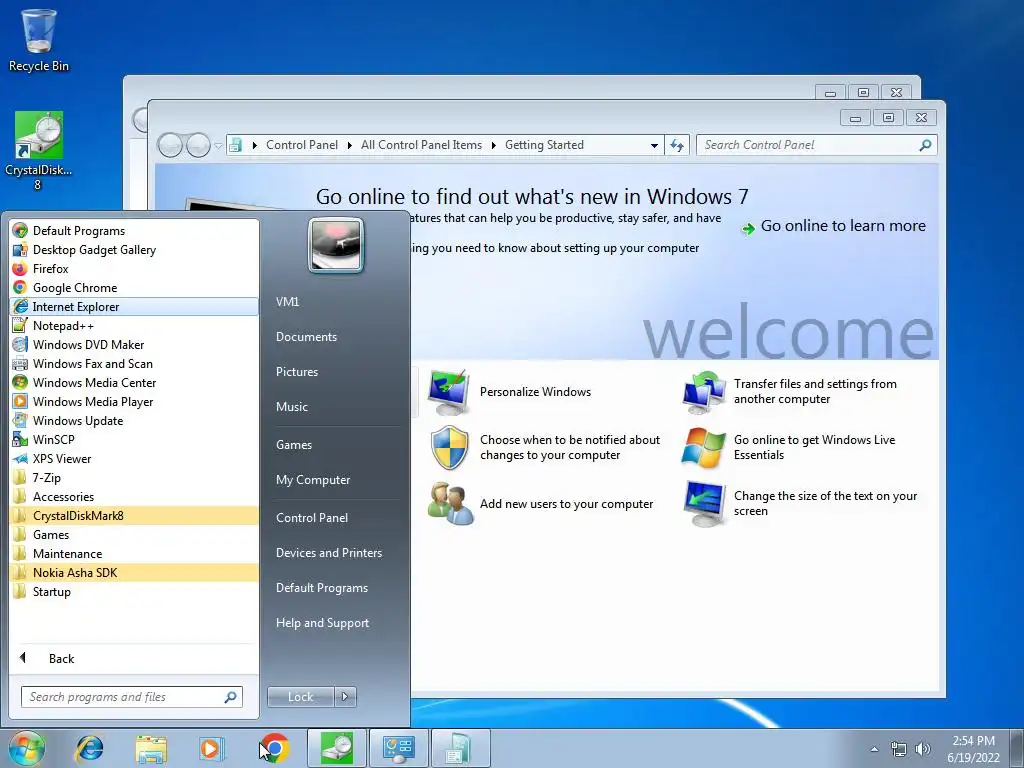The width and height of the screenshot is (1024, 768).
Task: Open Default Programs from the programs list
Action: tap(134, 231)
